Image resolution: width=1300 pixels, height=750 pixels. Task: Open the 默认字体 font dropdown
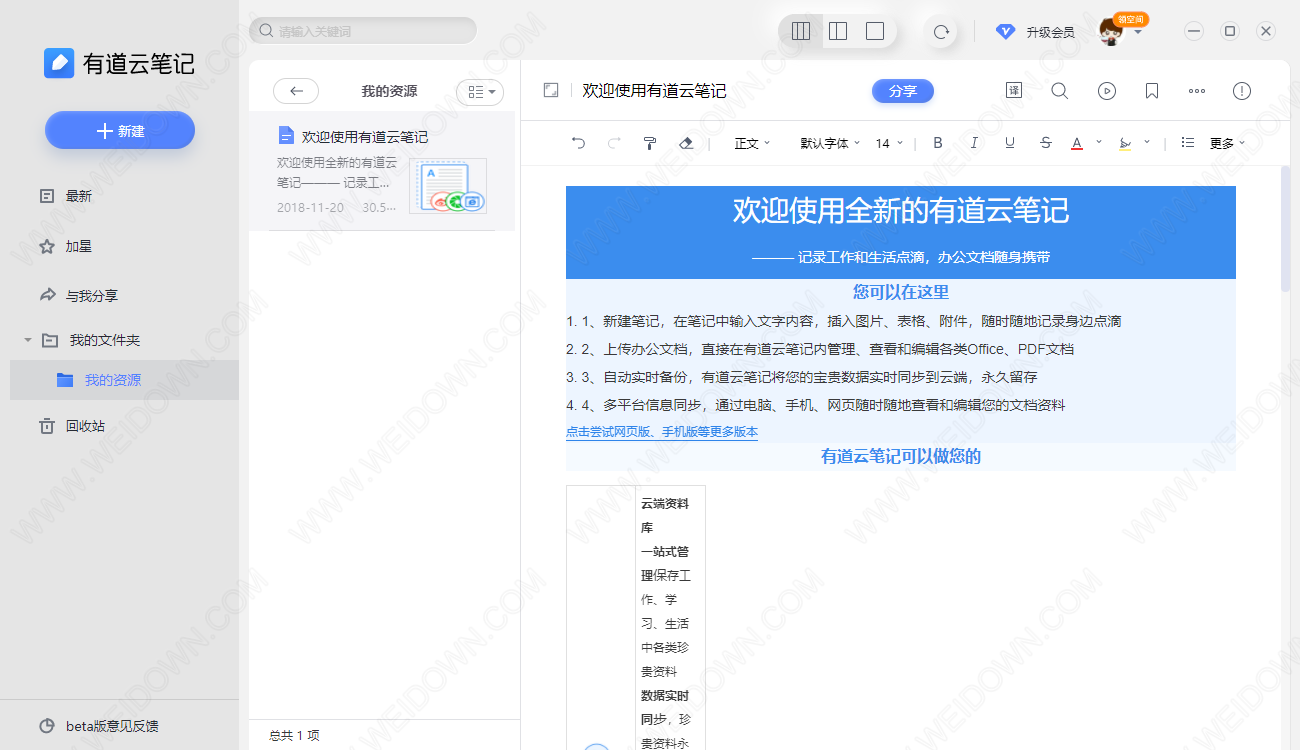pos(830,143)
